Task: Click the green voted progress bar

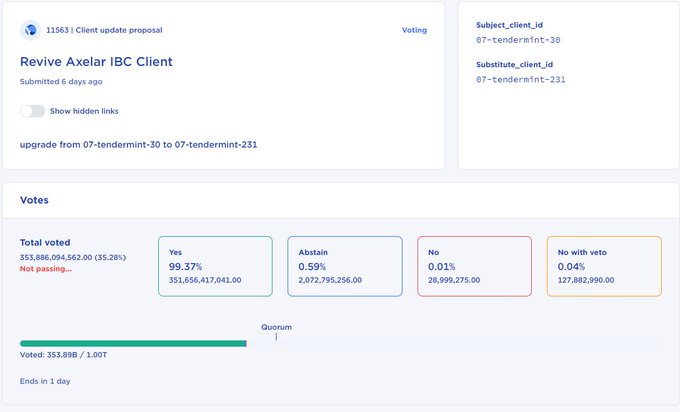Action: (x=133, y=343)
